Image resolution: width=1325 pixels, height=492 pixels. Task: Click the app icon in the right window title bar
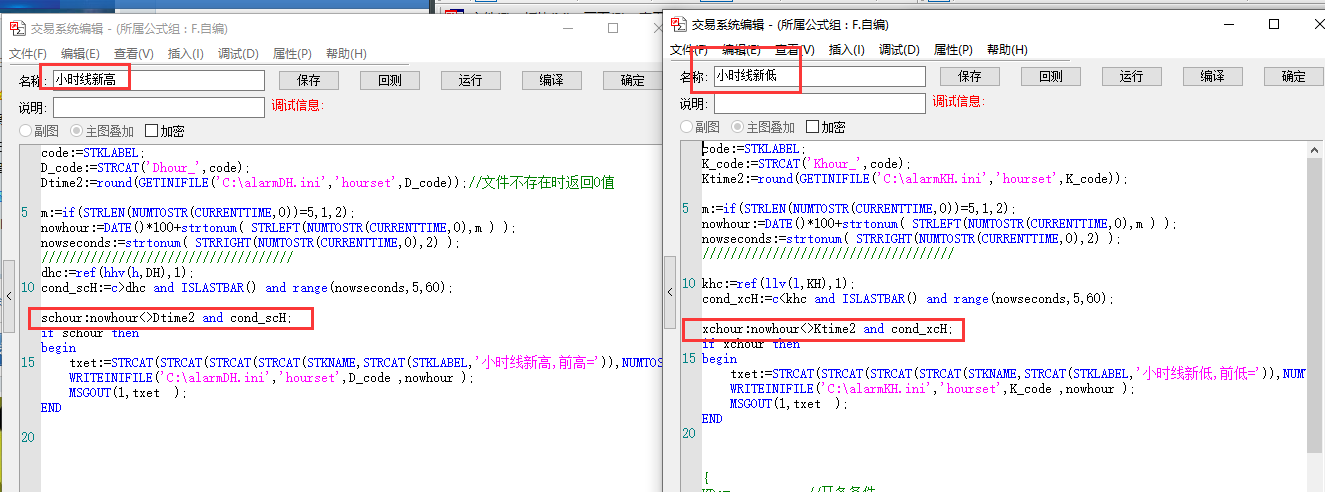coord(678,24)
